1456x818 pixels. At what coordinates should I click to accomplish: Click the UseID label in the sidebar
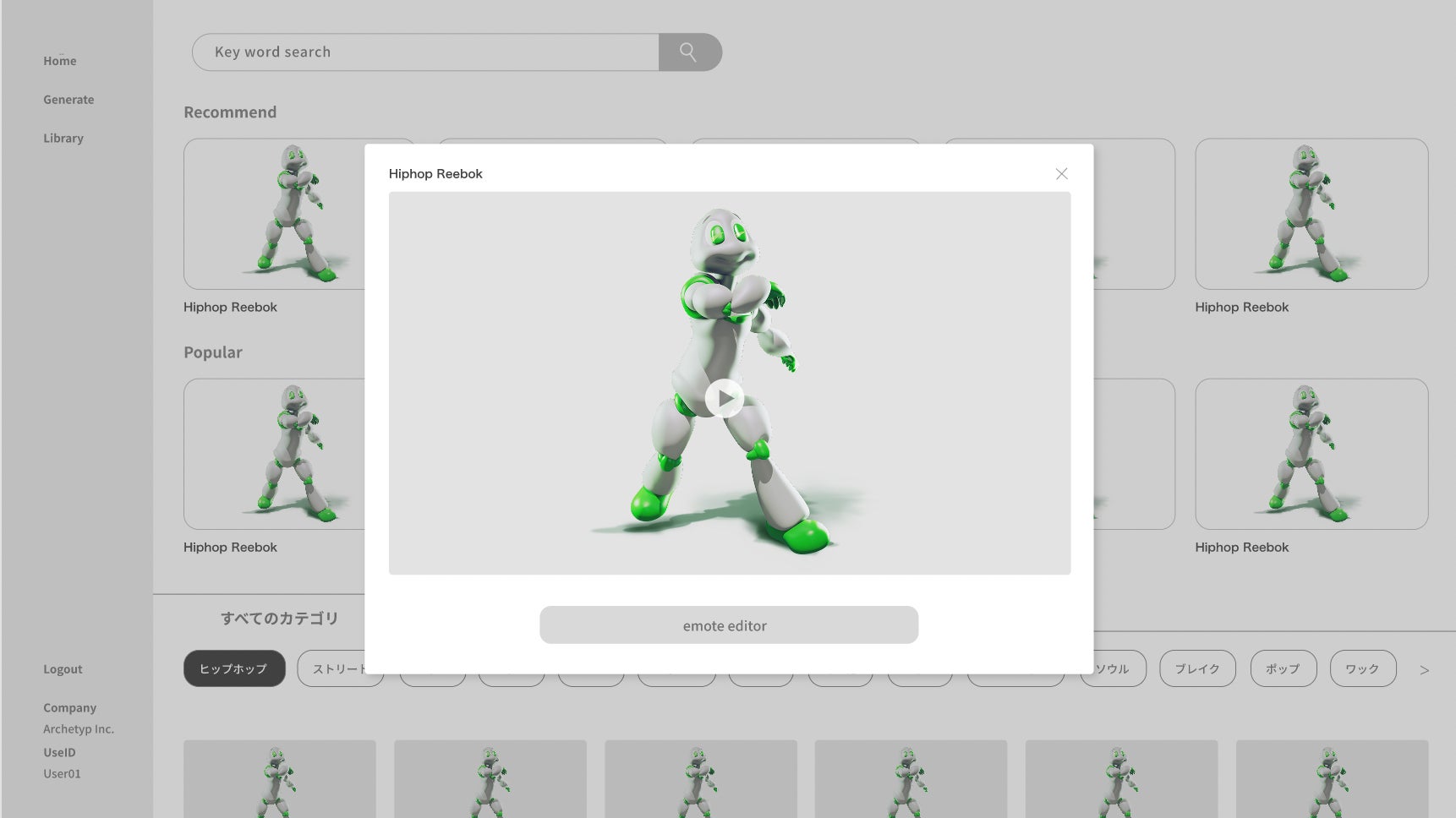coord(59,753)
